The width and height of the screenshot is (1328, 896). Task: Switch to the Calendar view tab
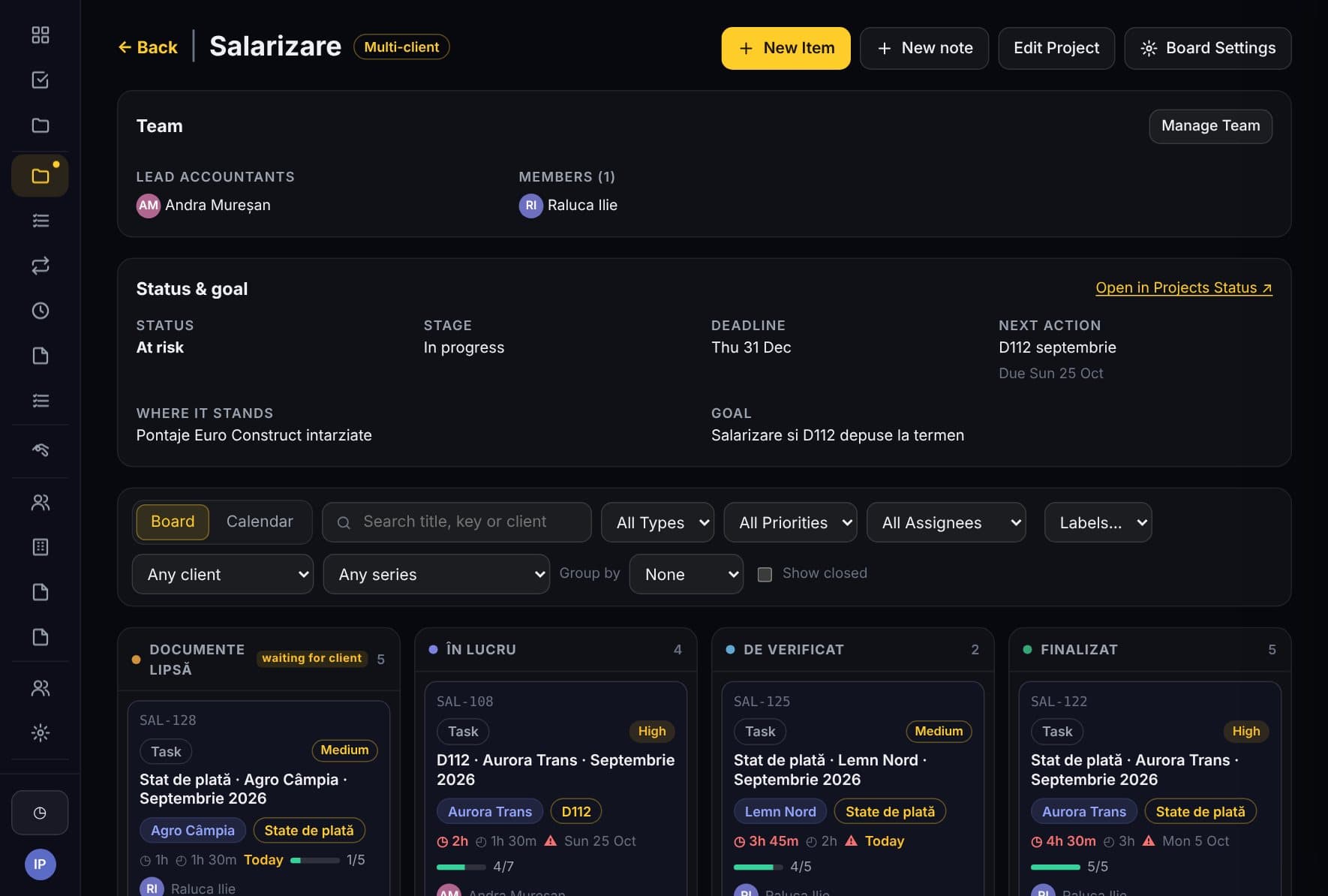pyautogui.click(x=260, y=522)
